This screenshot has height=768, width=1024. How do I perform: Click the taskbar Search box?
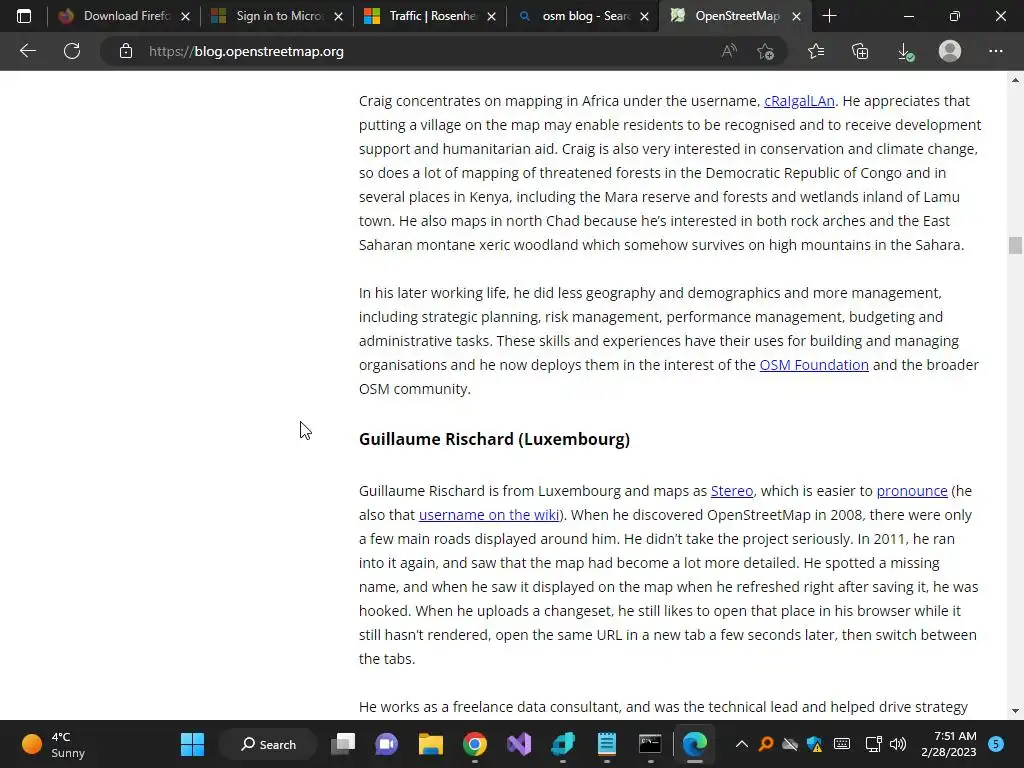pos(268,744)
